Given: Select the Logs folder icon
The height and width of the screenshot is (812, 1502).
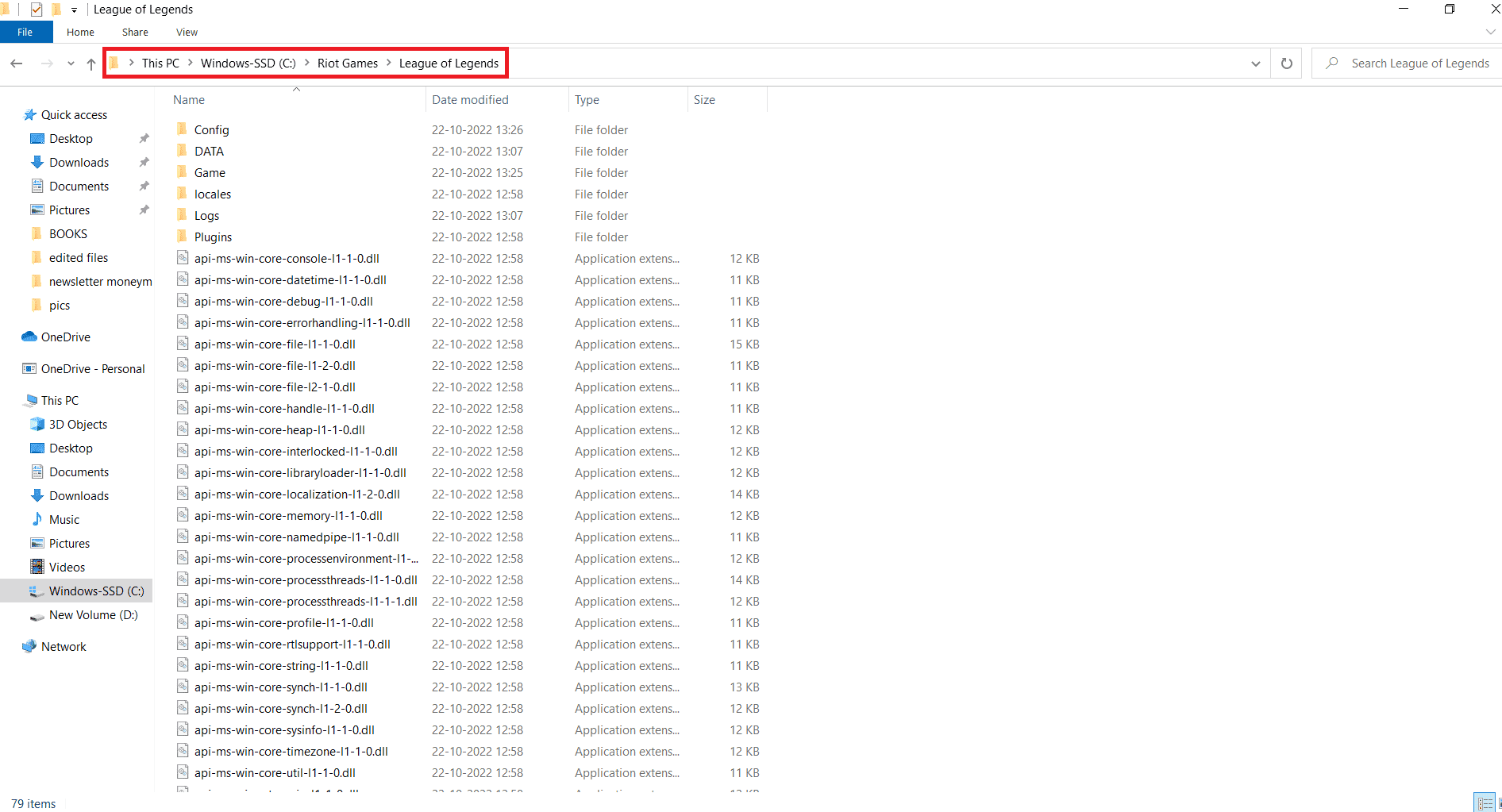Looking at the screenshot, I should (x=183, y=214).
